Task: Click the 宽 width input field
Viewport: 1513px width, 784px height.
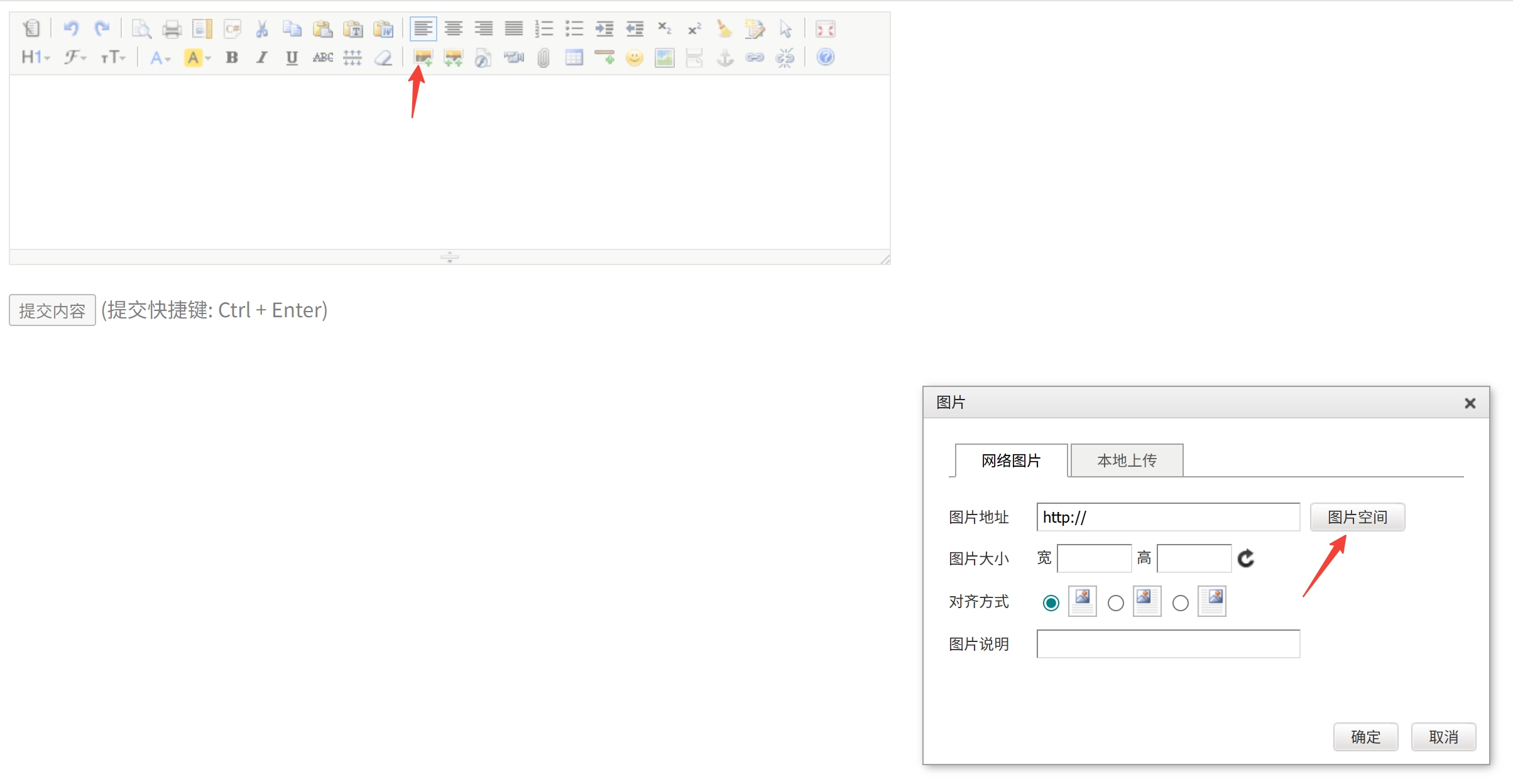Action: [x=1095, y=558]
